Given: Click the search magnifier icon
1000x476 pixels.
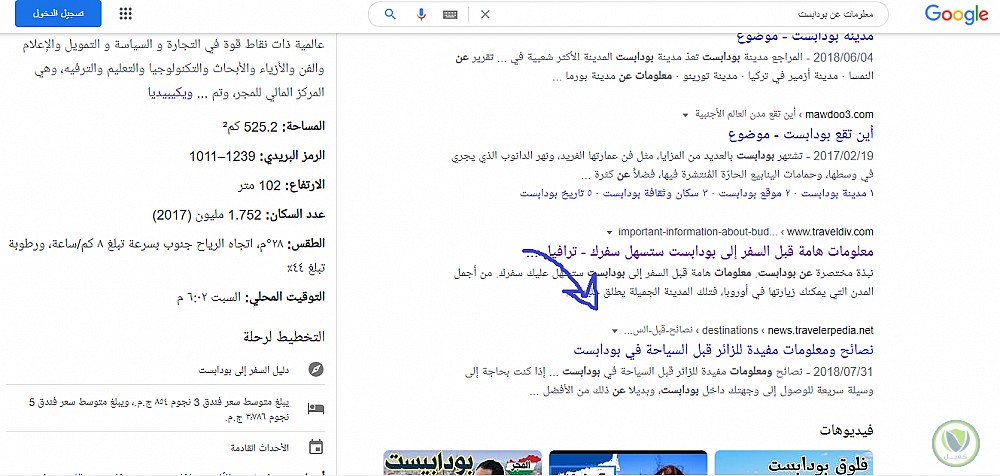Looking at the screenshot, I should point(391,14).
